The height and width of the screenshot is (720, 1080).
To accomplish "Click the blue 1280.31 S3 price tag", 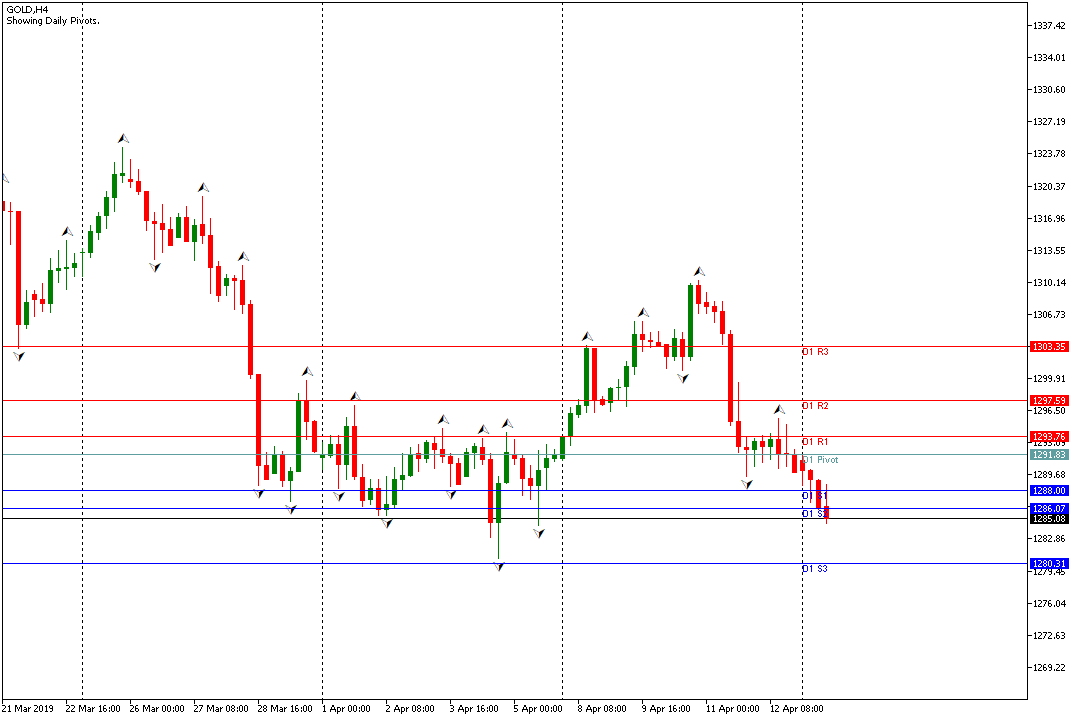I will [1050, 564].
